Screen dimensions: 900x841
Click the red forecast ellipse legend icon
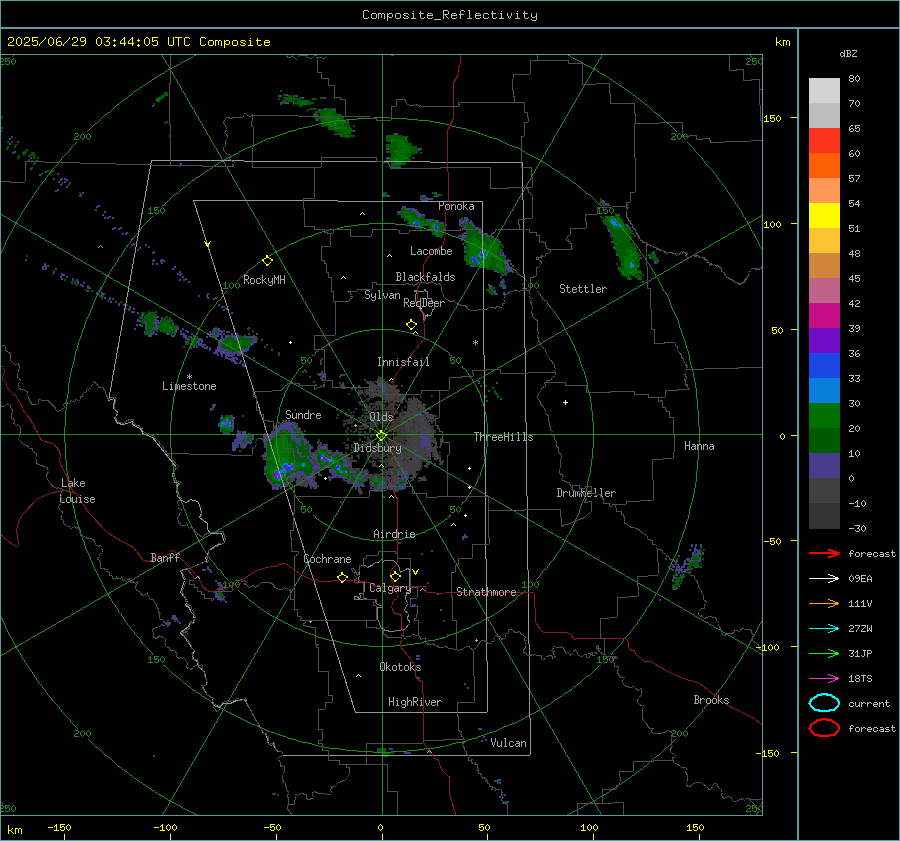824,728
